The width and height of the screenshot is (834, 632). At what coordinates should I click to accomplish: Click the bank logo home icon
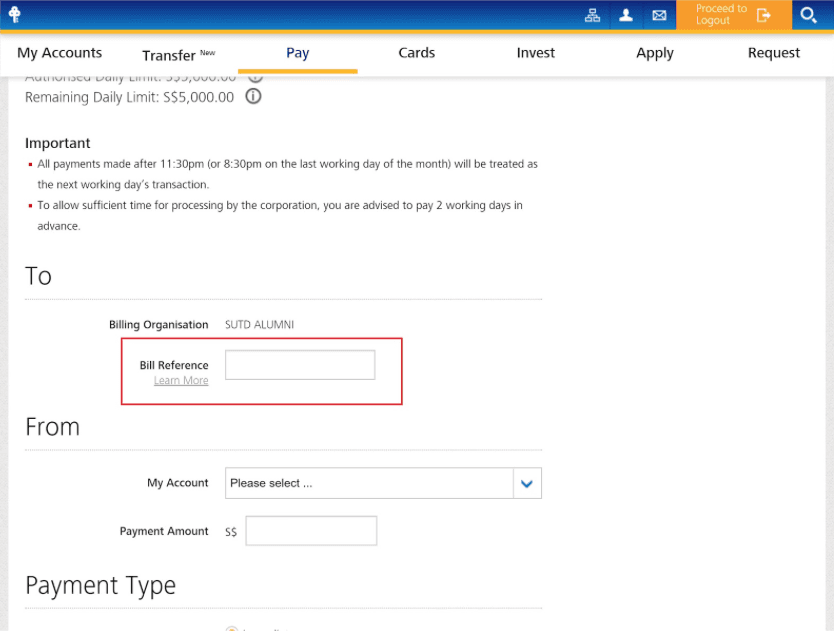14,14
